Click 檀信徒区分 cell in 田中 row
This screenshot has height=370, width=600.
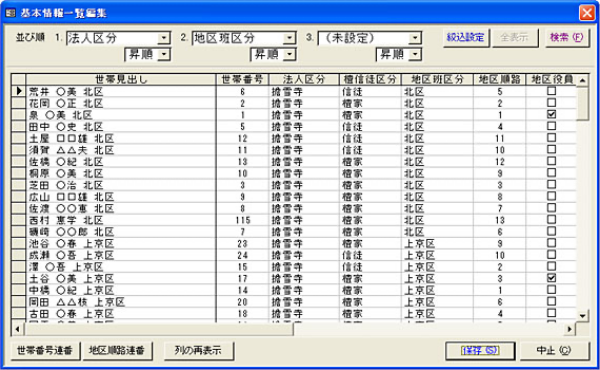370,126
